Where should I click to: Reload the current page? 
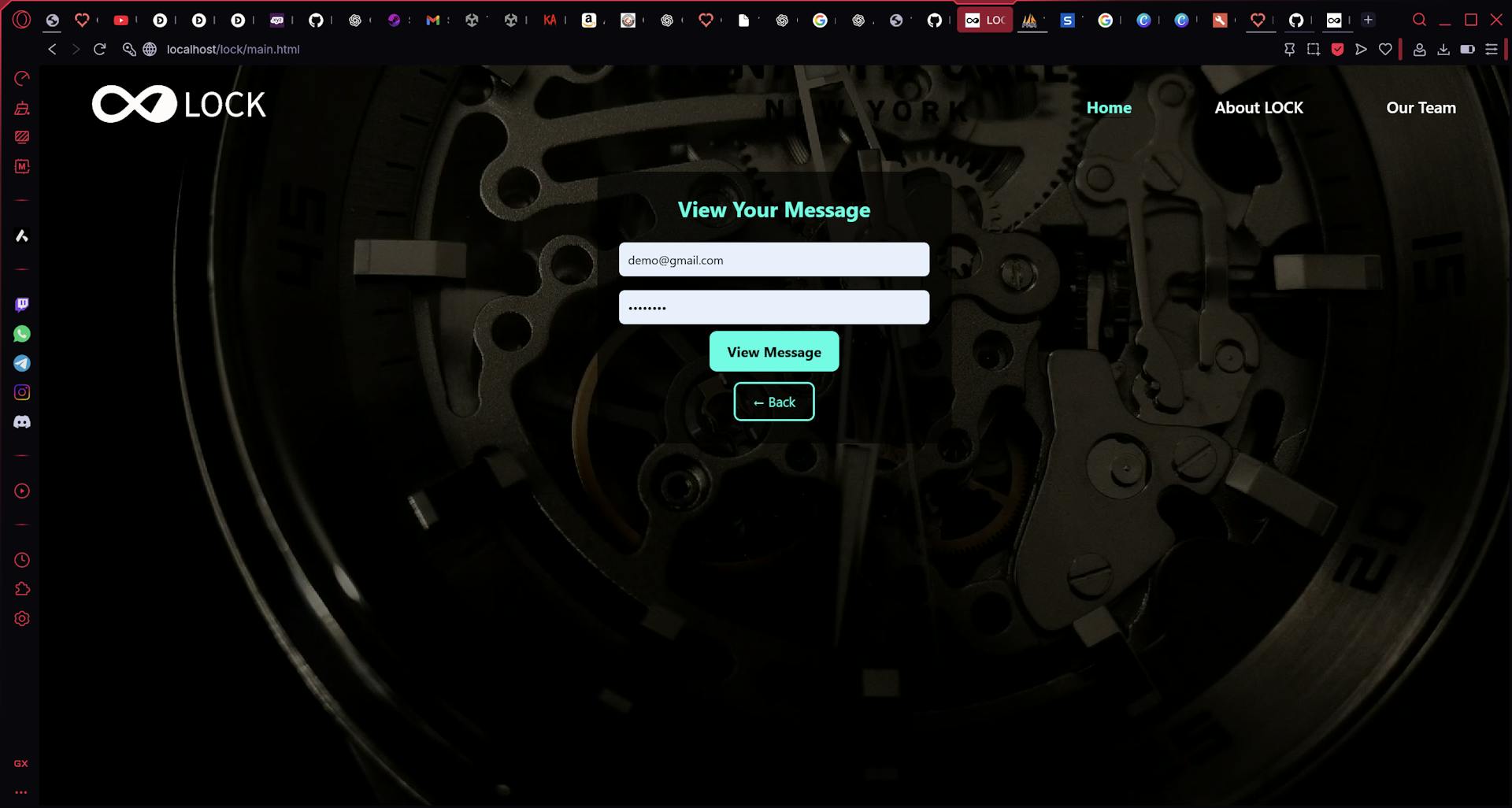99,49
